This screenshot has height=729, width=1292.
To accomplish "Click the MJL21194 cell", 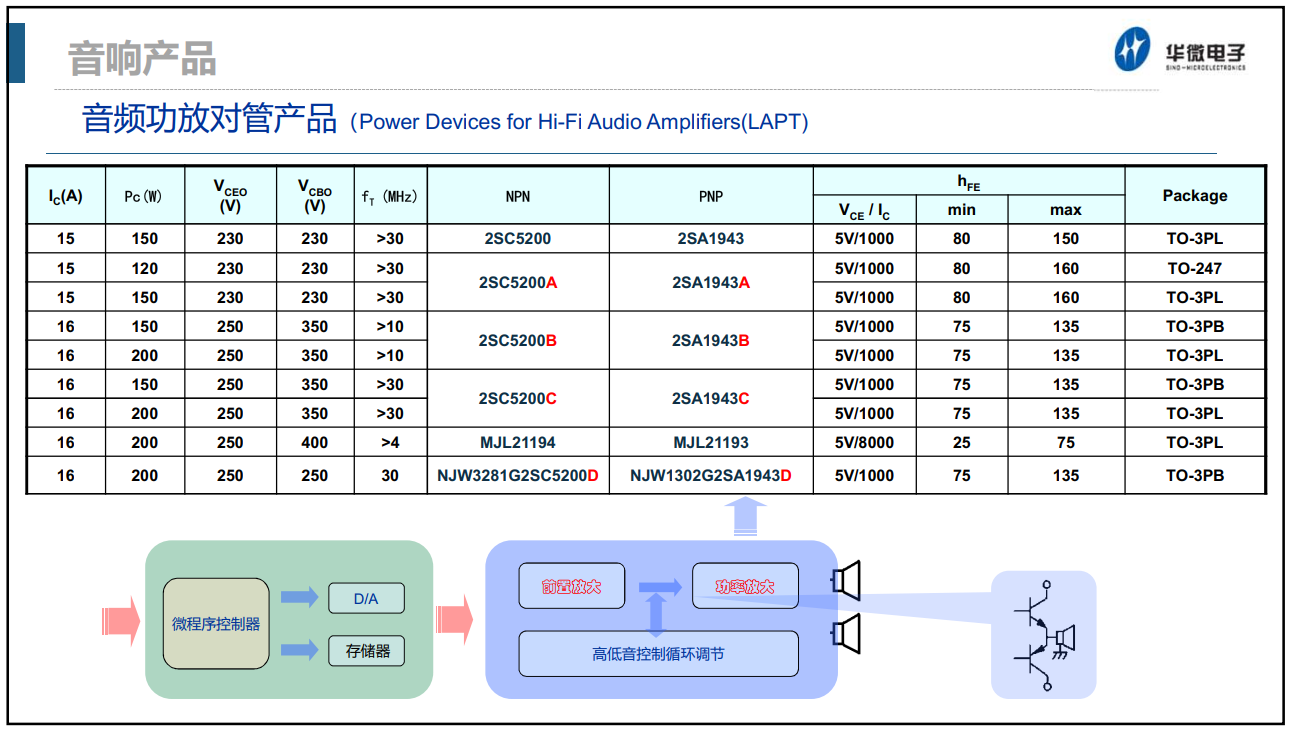I will [518, 442].
